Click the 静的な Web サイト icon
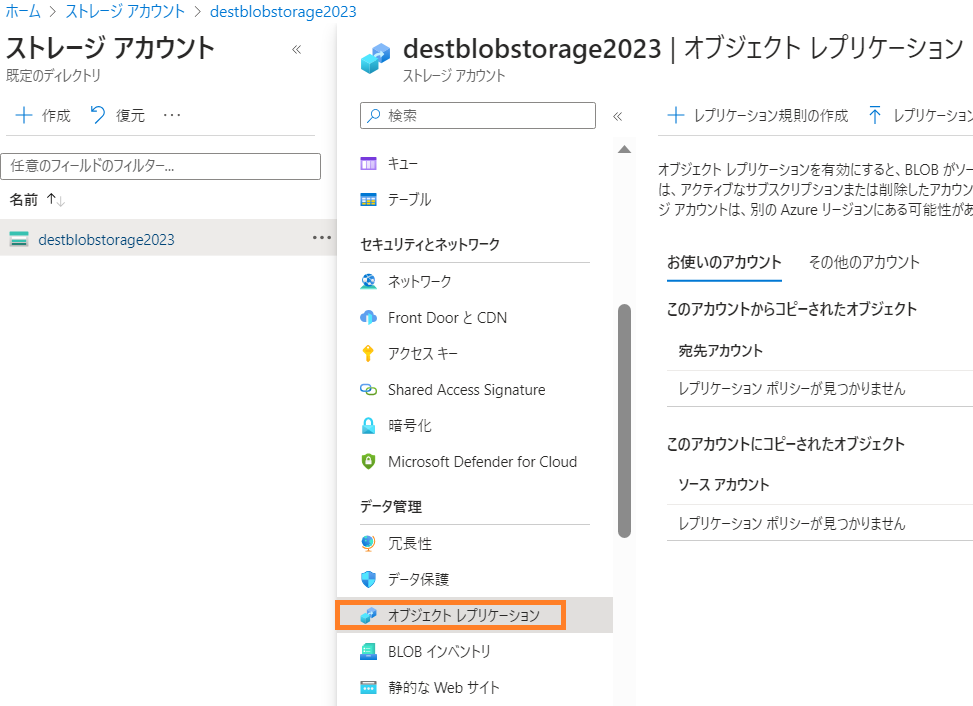This screenshot has width=973, height=706. (369, 687)
